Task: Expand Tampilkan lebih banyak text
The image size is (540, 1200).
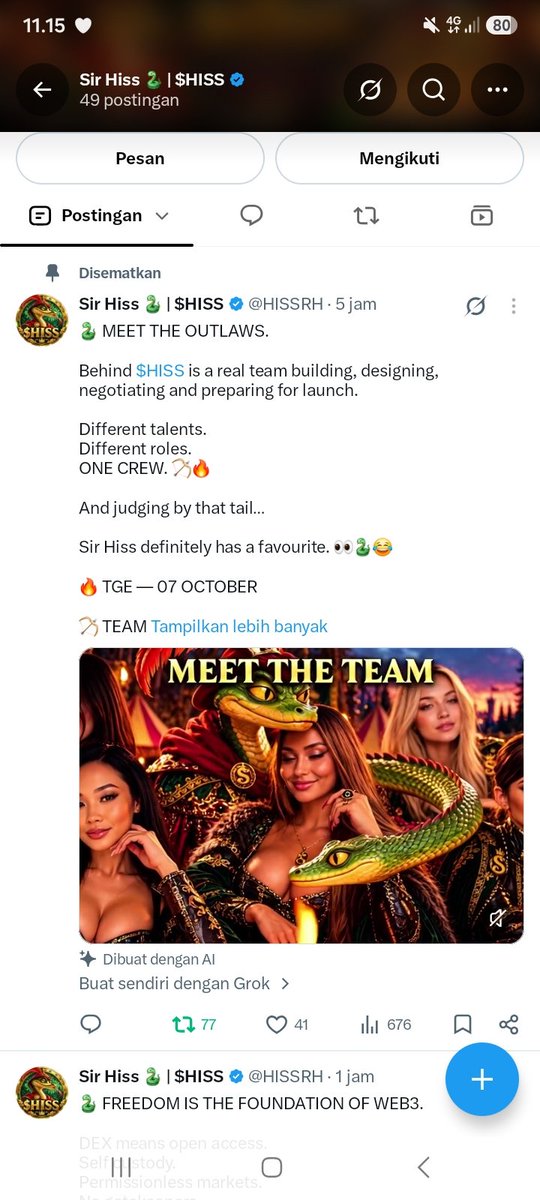Action: point(239,626)
